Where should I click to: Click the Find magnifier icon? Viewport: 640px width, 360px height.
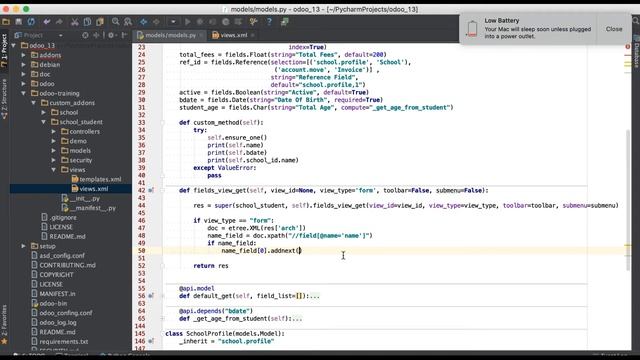(116, 22)
